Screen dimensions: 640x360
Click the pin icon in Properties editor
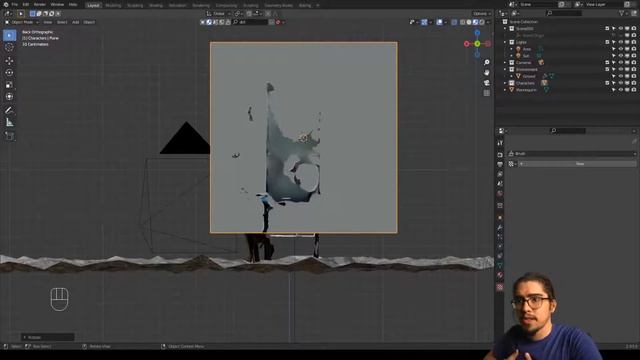click(634, 141)
